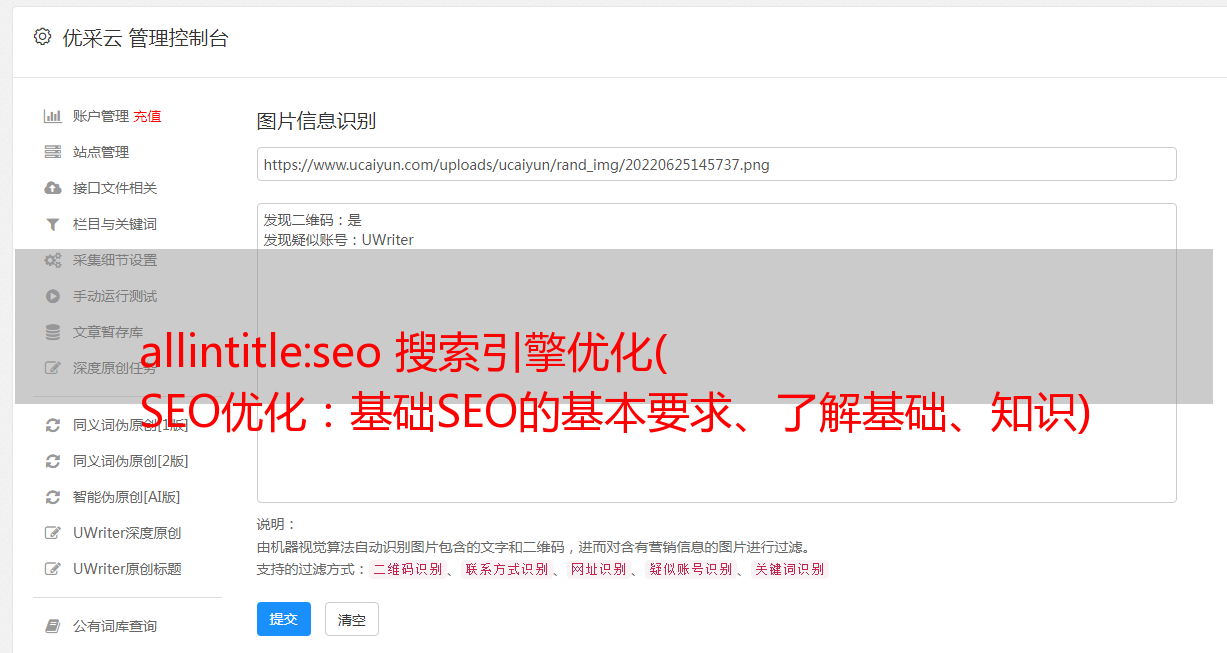The width and height of the screenshot is (1227, 653).
Task: Open 智能伪原创[AI版] tool
Action: point(127,497)
